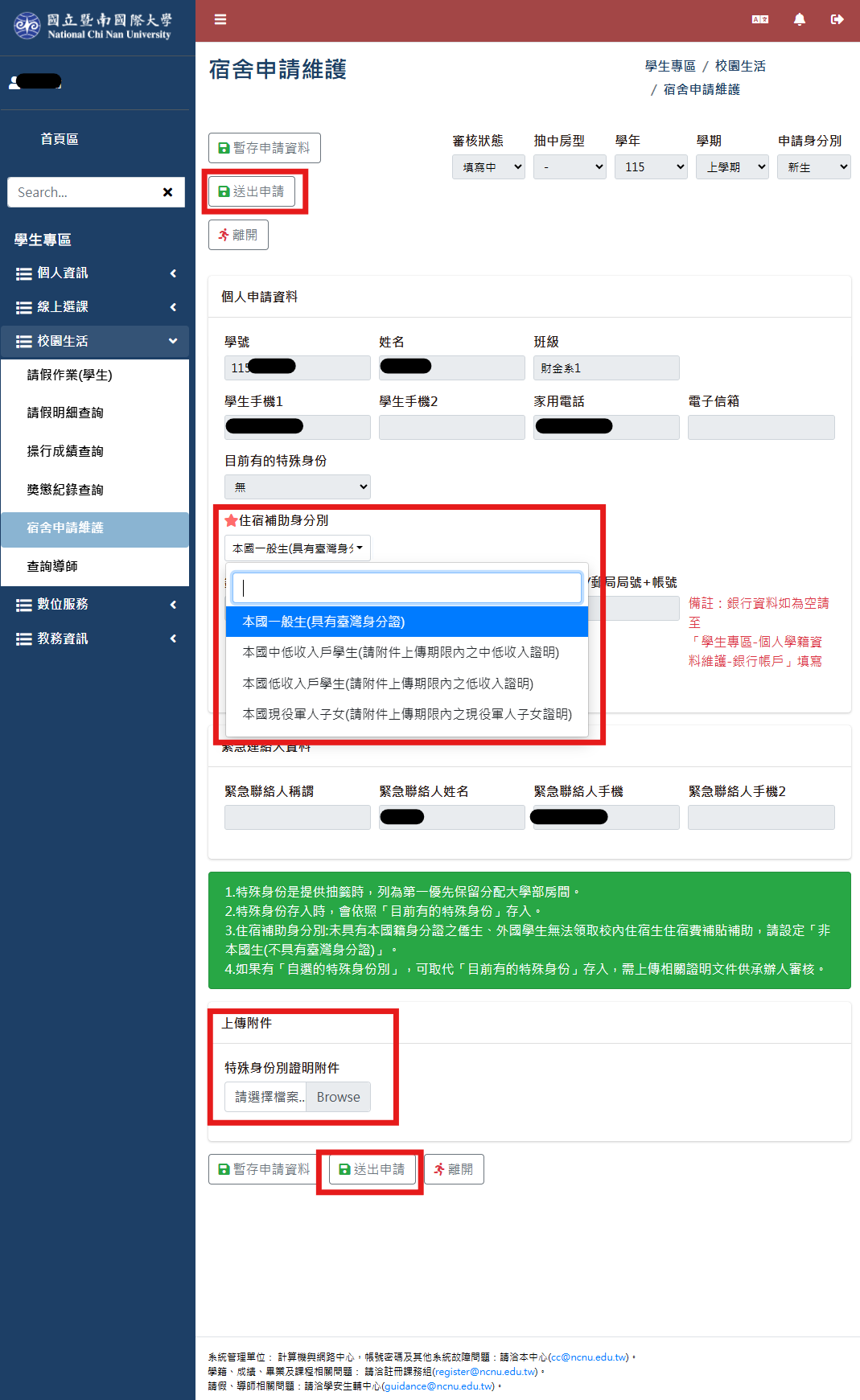This screenshot has width=860, height=1400.
Task: Open the language switch icon
Action: tap(759, 19)
